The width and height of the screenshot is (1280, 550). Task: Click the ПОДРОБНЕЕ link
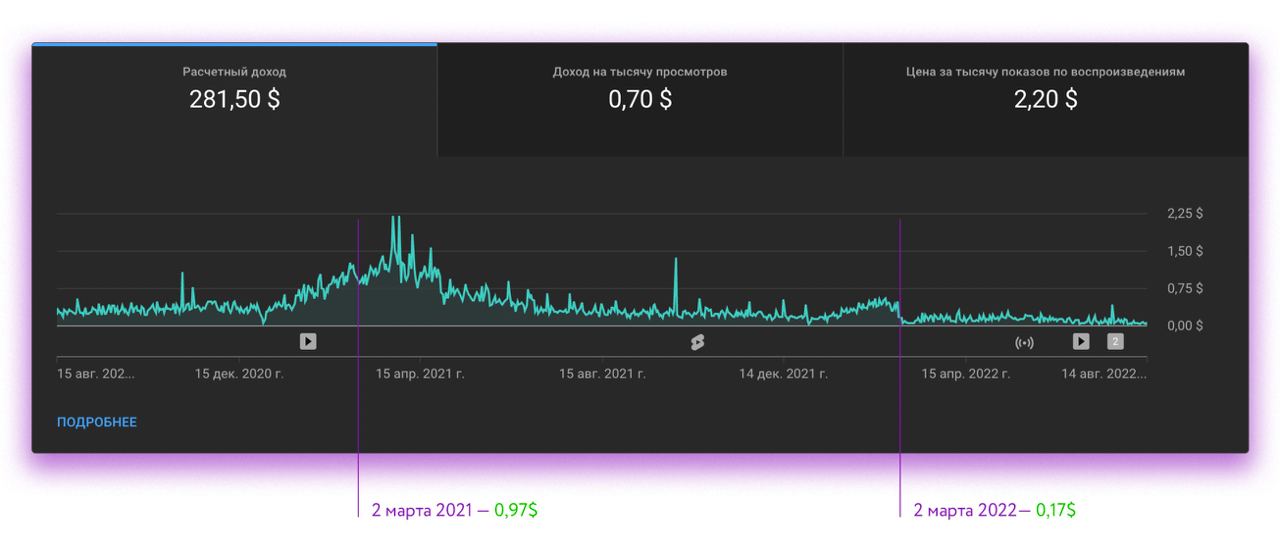(97, 422)
